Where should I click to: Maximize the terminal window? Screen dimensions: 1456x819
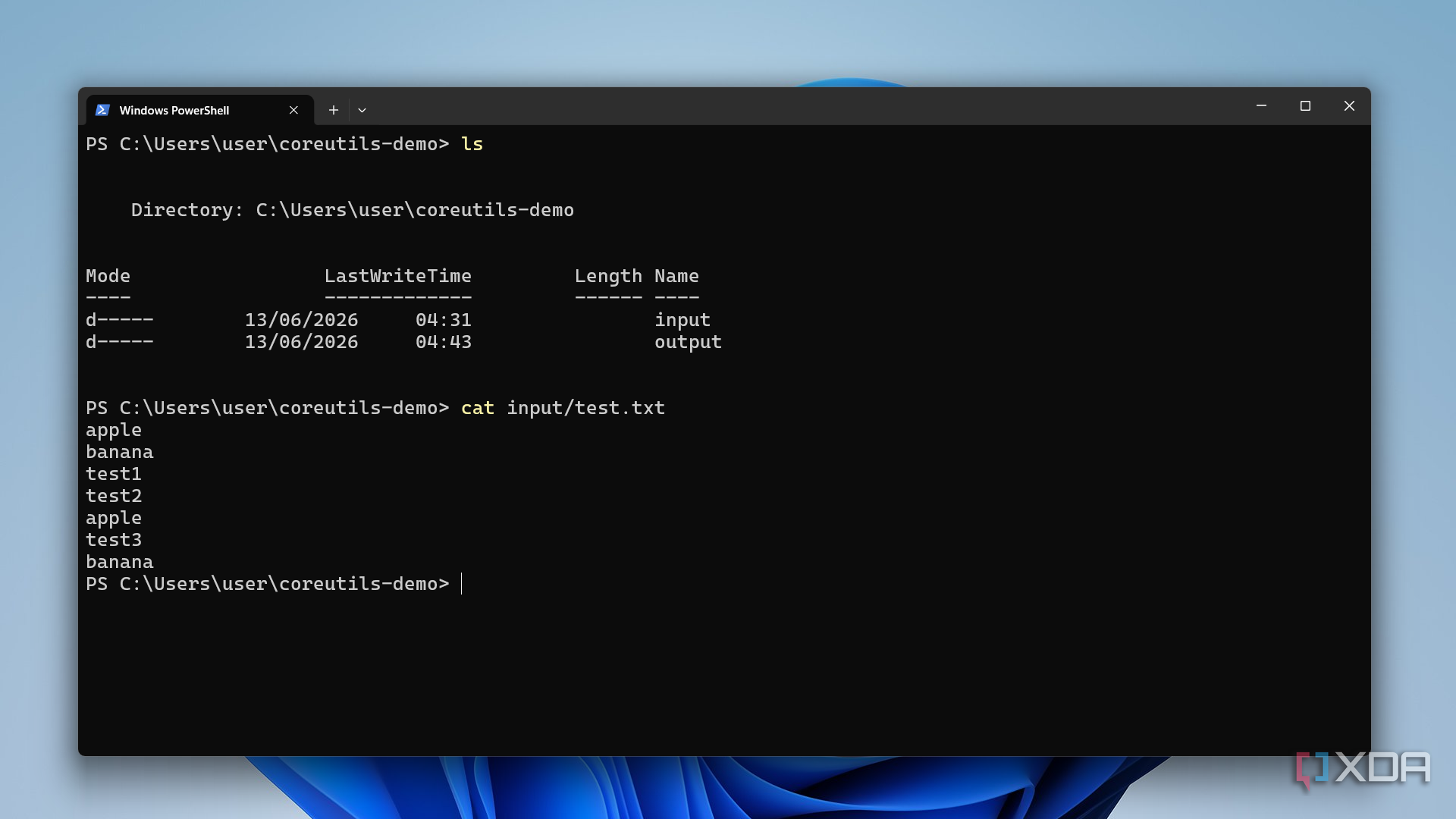pos(1305,106)
